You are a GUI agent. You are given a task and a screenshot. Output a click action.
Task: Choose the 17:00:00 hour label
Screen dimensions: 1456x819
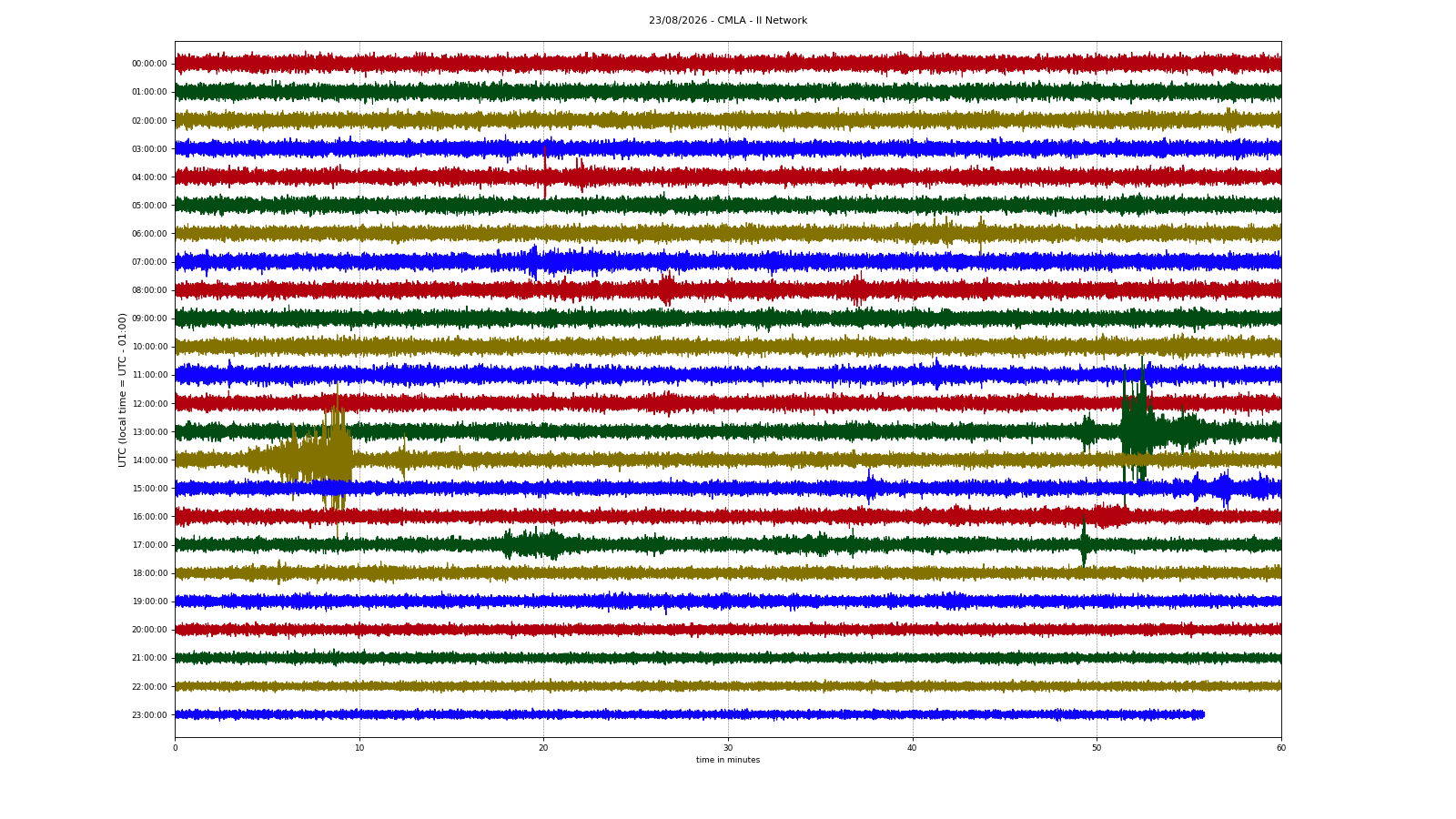point(149,545)
